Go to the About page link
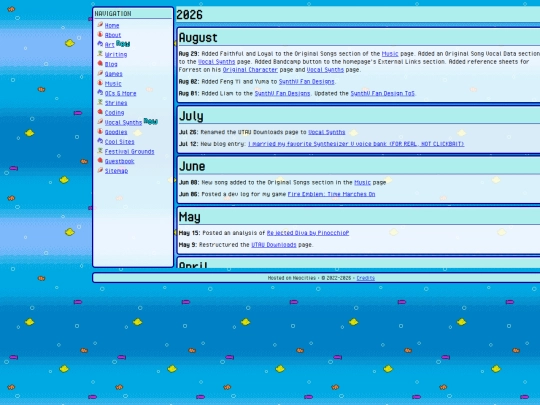Image resolution: width=540 pixels, height=405 pixels. 113,35
